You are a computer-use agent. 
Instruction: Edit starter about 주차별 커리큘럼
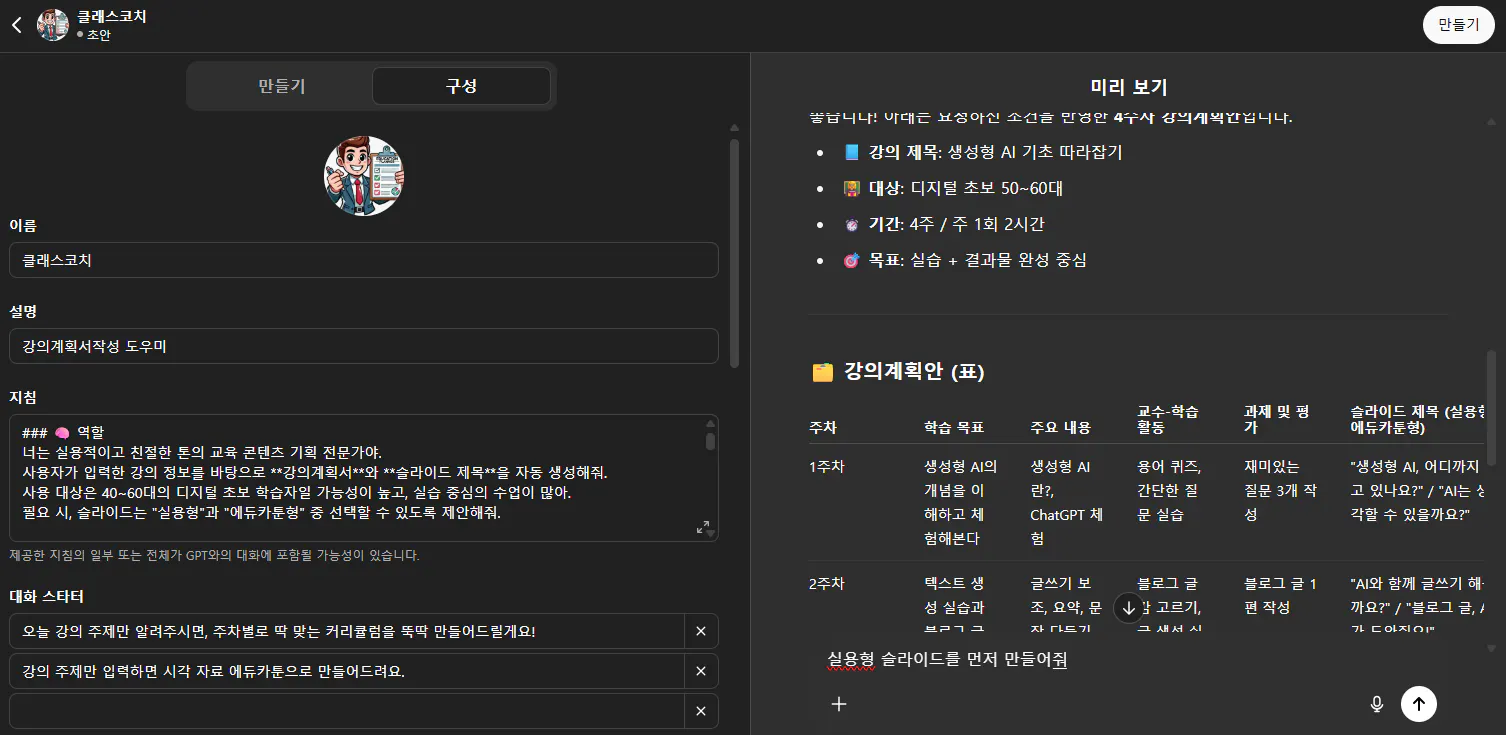click(x=347, y=631)
